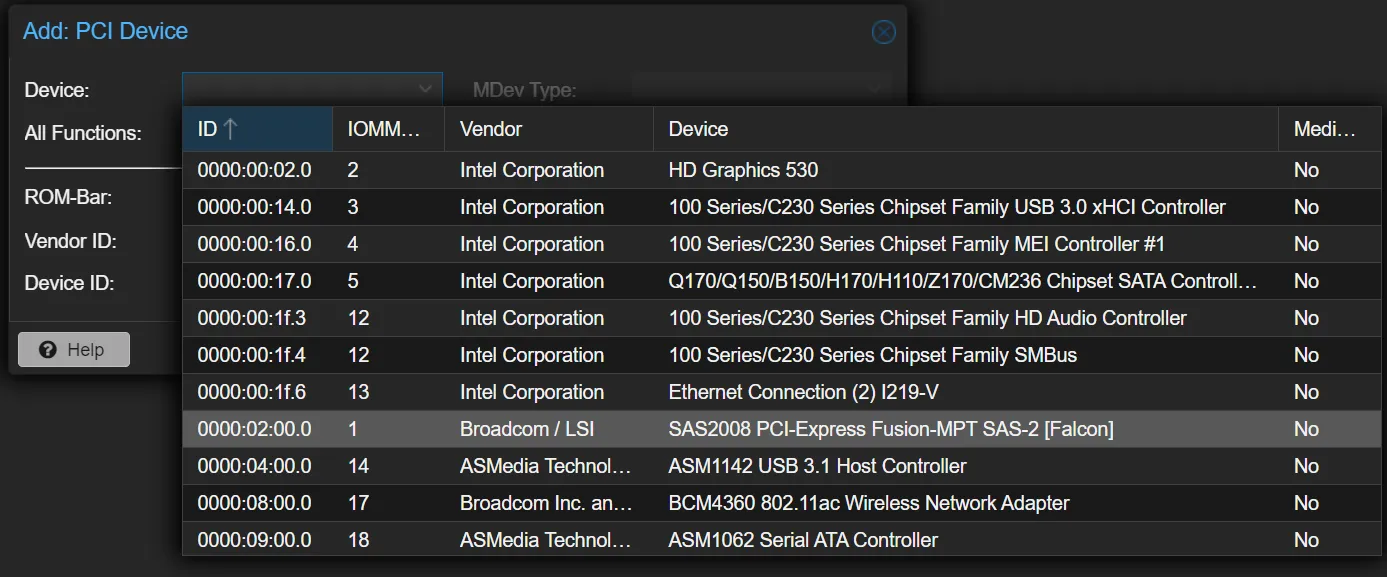The image size is (1387, 577).
Task: Click the Device column header
Action: click(697, 128)
